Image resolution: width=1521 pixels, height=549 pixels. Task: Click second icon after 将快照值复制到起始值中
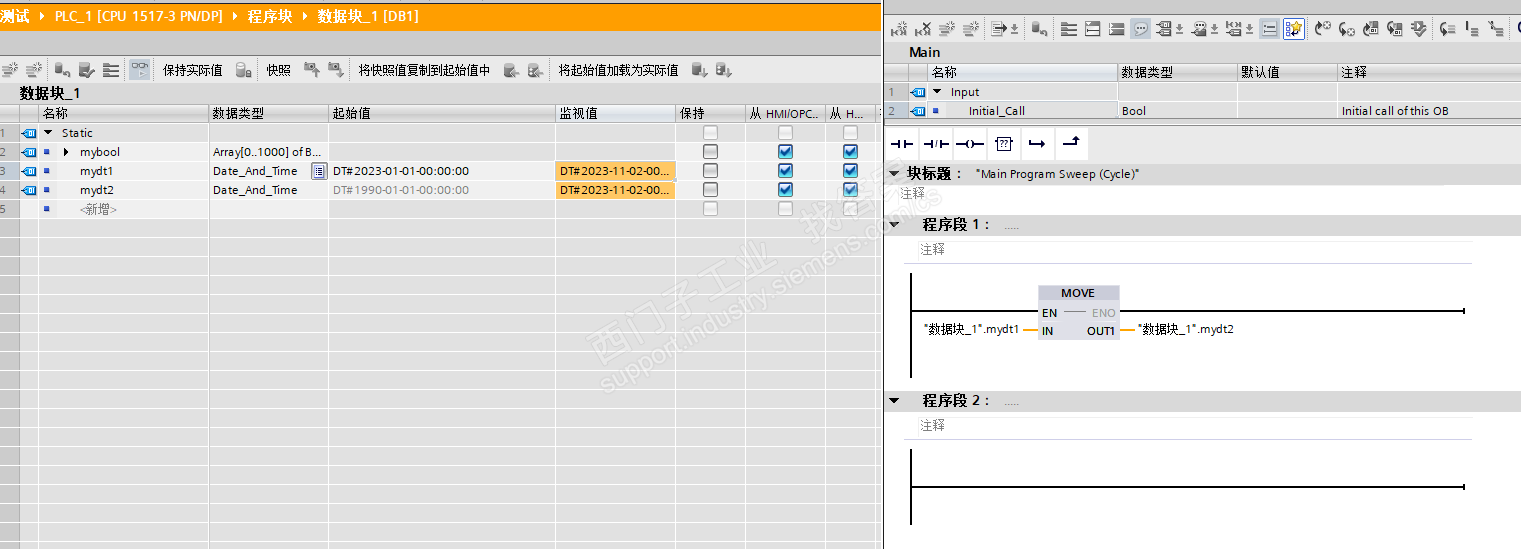coord(536,70)
